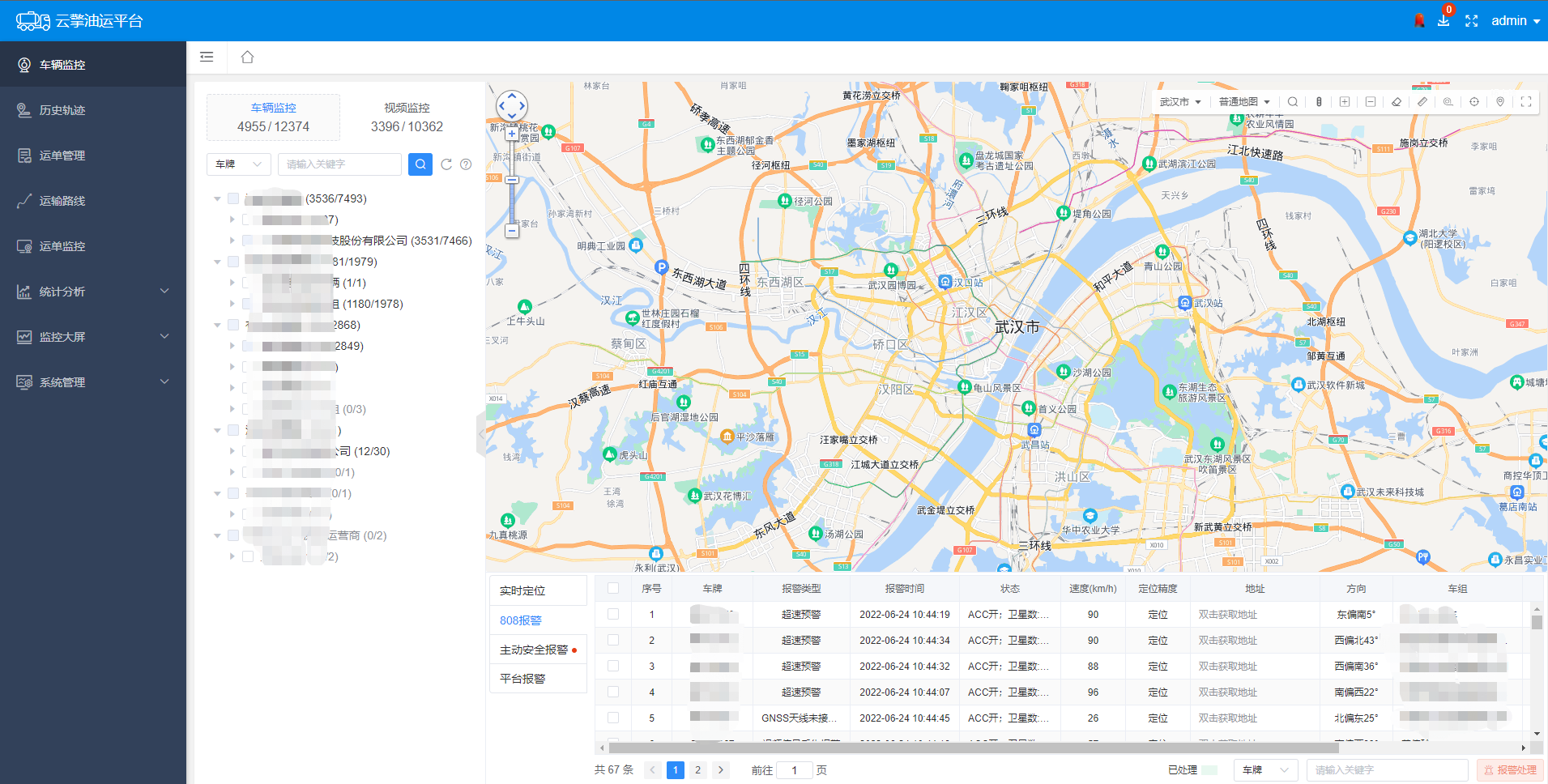
Task: Tick the first vehicle group tree checkbox
Action: pyautogui.click(x=233, y=198)
